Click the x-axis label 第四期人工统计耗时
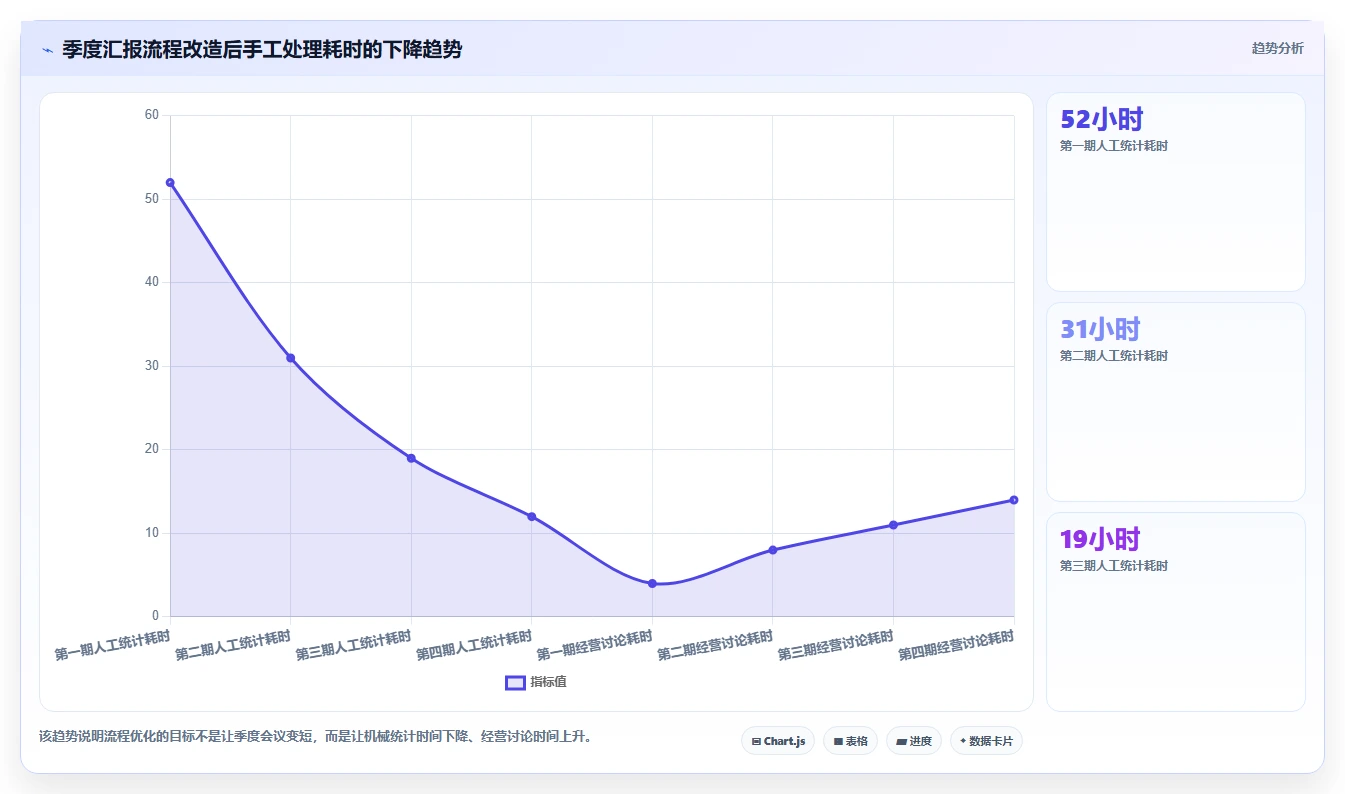The image size is (1345, 794). click(x=474, y=646)
